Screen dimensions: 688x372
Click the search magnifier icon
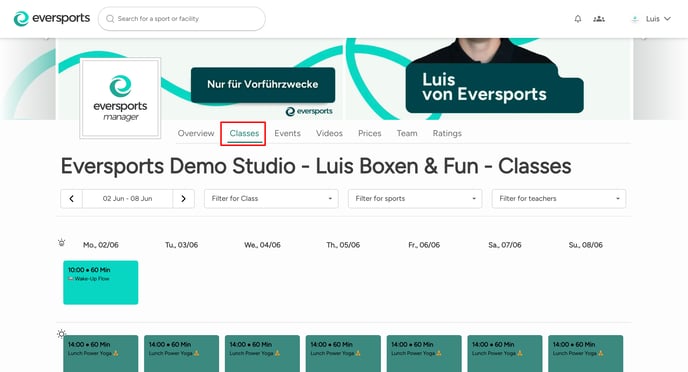[x=110, y=19]
